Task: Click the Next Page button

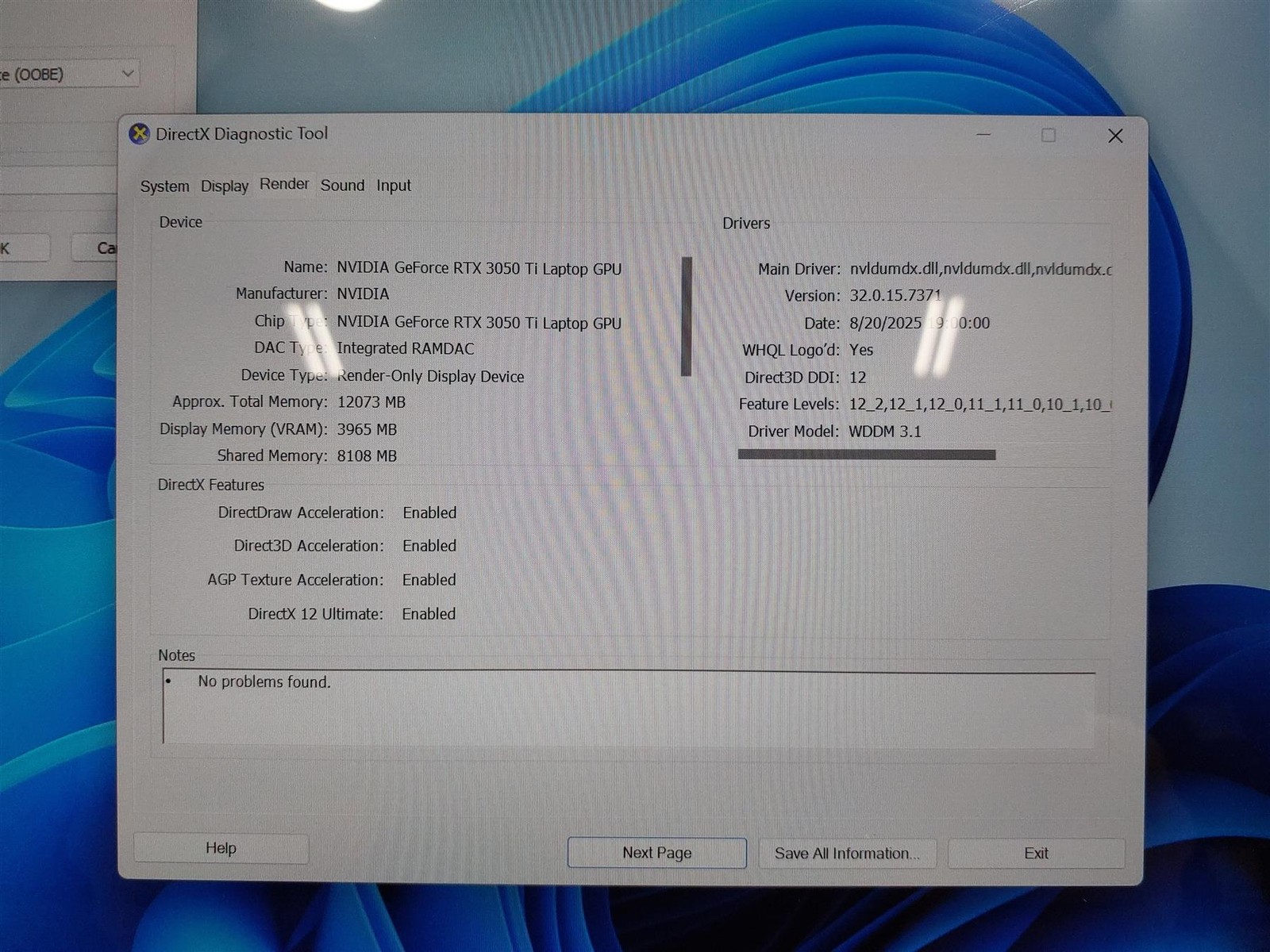Action: click(657, 853)
